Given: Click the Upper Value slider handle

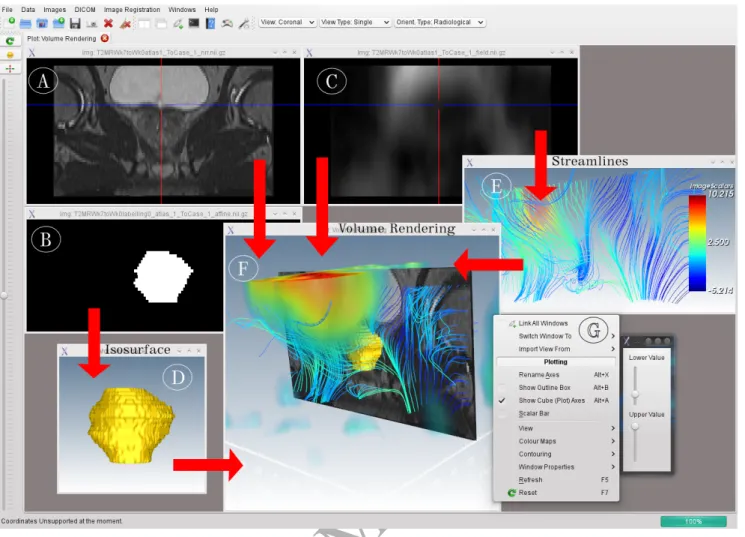Looking at the screenshot, I should click(635, 427).
